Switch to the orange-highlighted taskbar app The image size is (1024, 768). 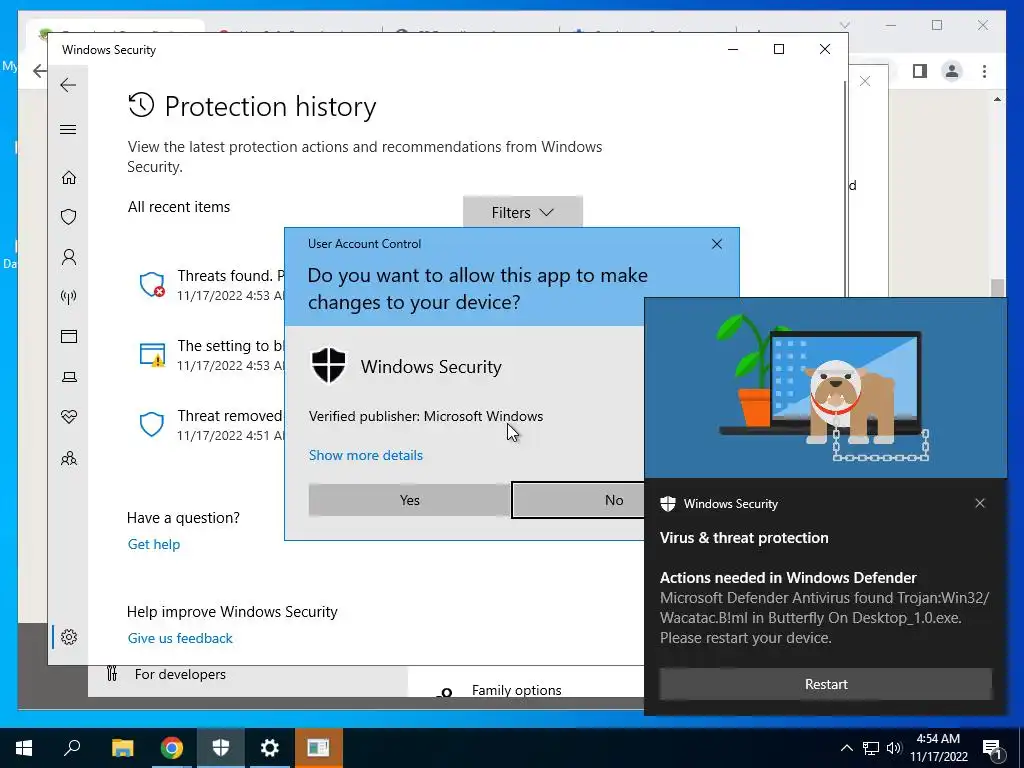pyautogui.click(x=319, y=748)
